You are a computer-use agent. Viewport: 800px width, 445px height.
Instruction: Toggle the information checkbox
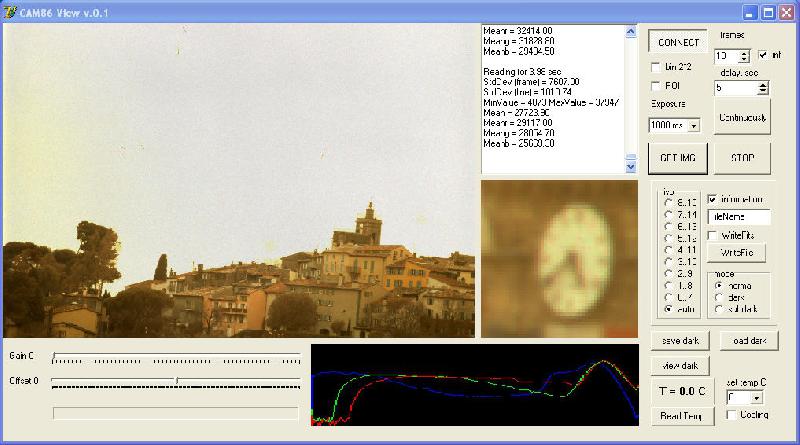(x=712, y=199)
